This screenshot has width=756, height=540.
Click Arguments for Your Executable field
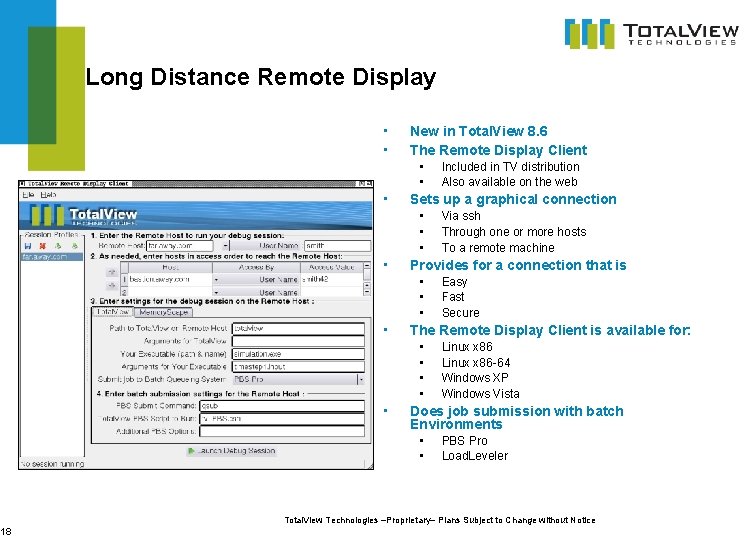coord(298,367)
